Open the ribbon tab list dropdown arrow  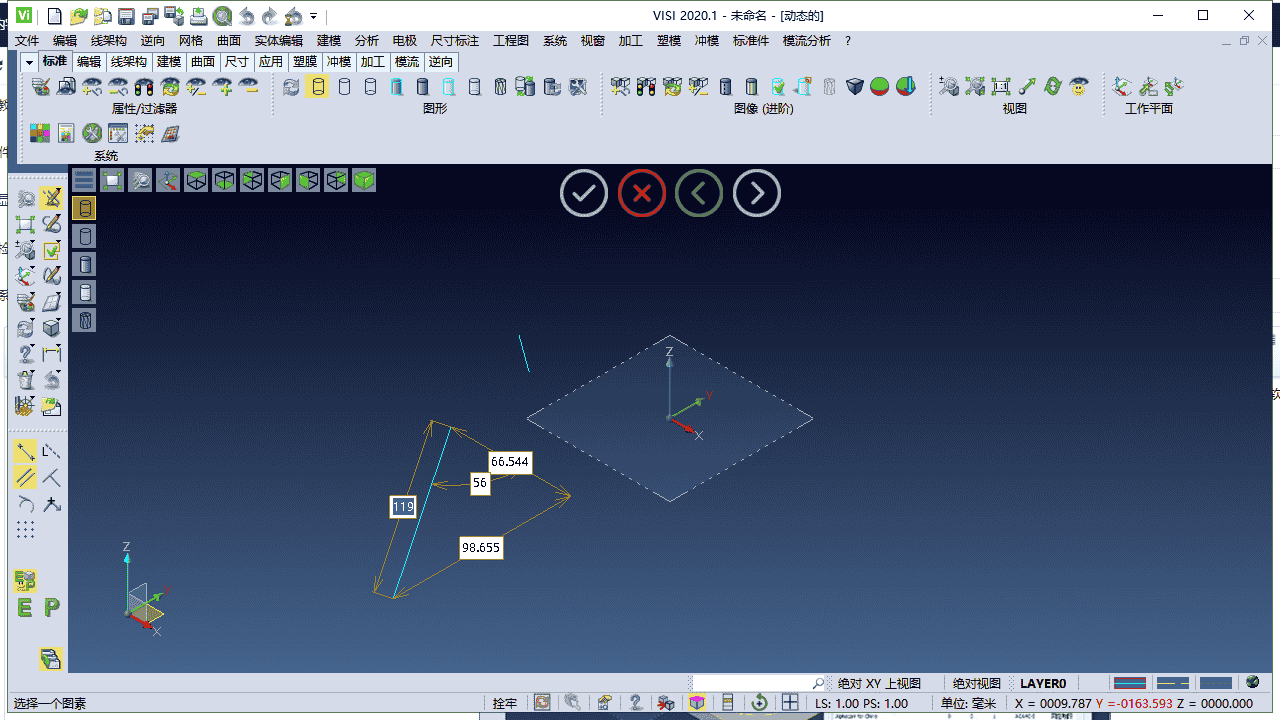[28, 62]
